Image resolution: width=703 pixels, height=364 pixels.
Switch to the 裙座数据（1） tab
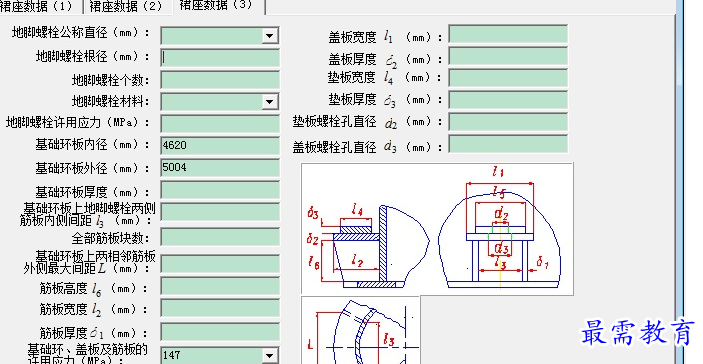pyautogui.click(x=39, y=6)
